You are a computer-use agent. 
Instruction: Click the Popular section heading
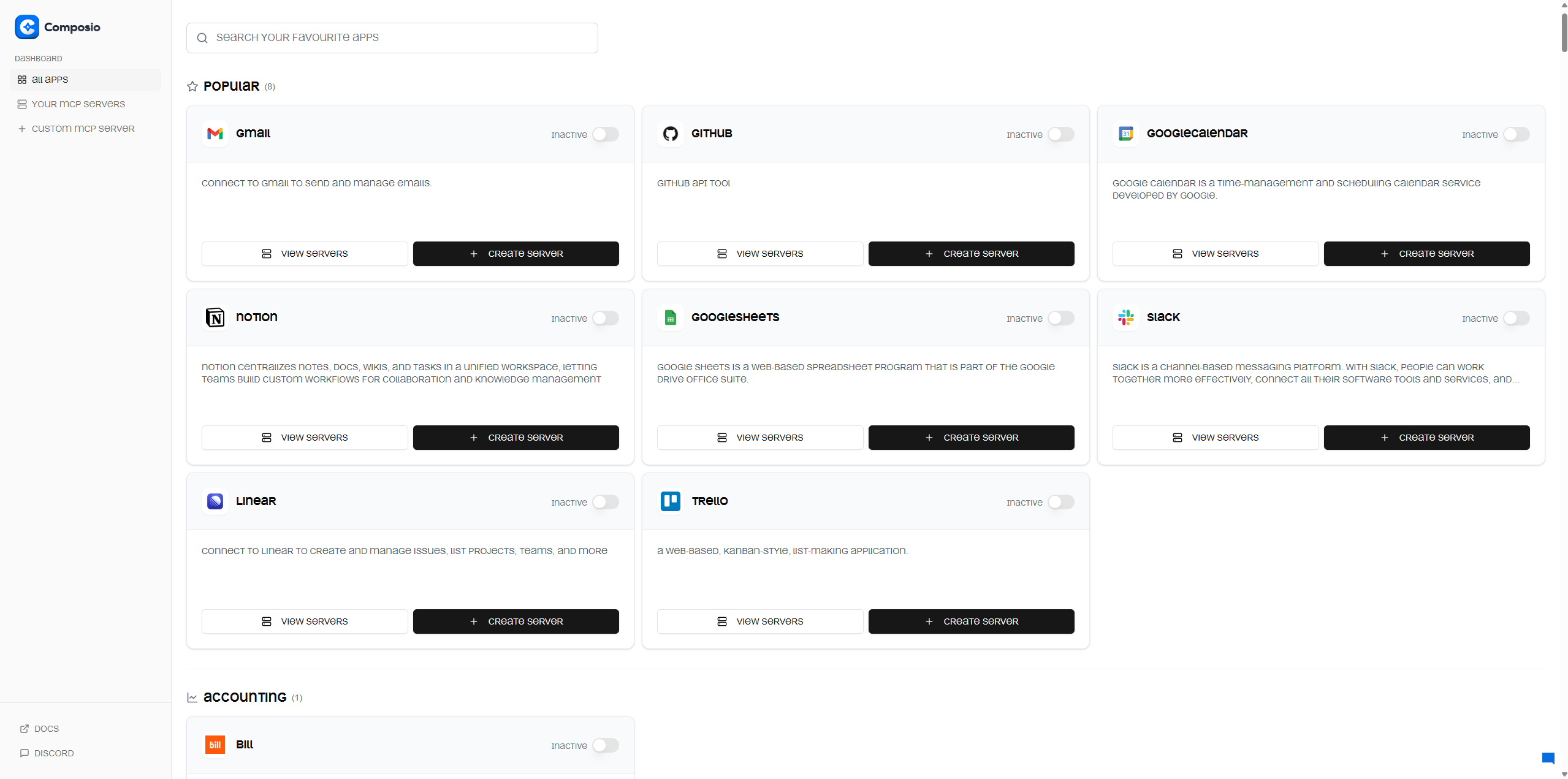click(231, 86)
